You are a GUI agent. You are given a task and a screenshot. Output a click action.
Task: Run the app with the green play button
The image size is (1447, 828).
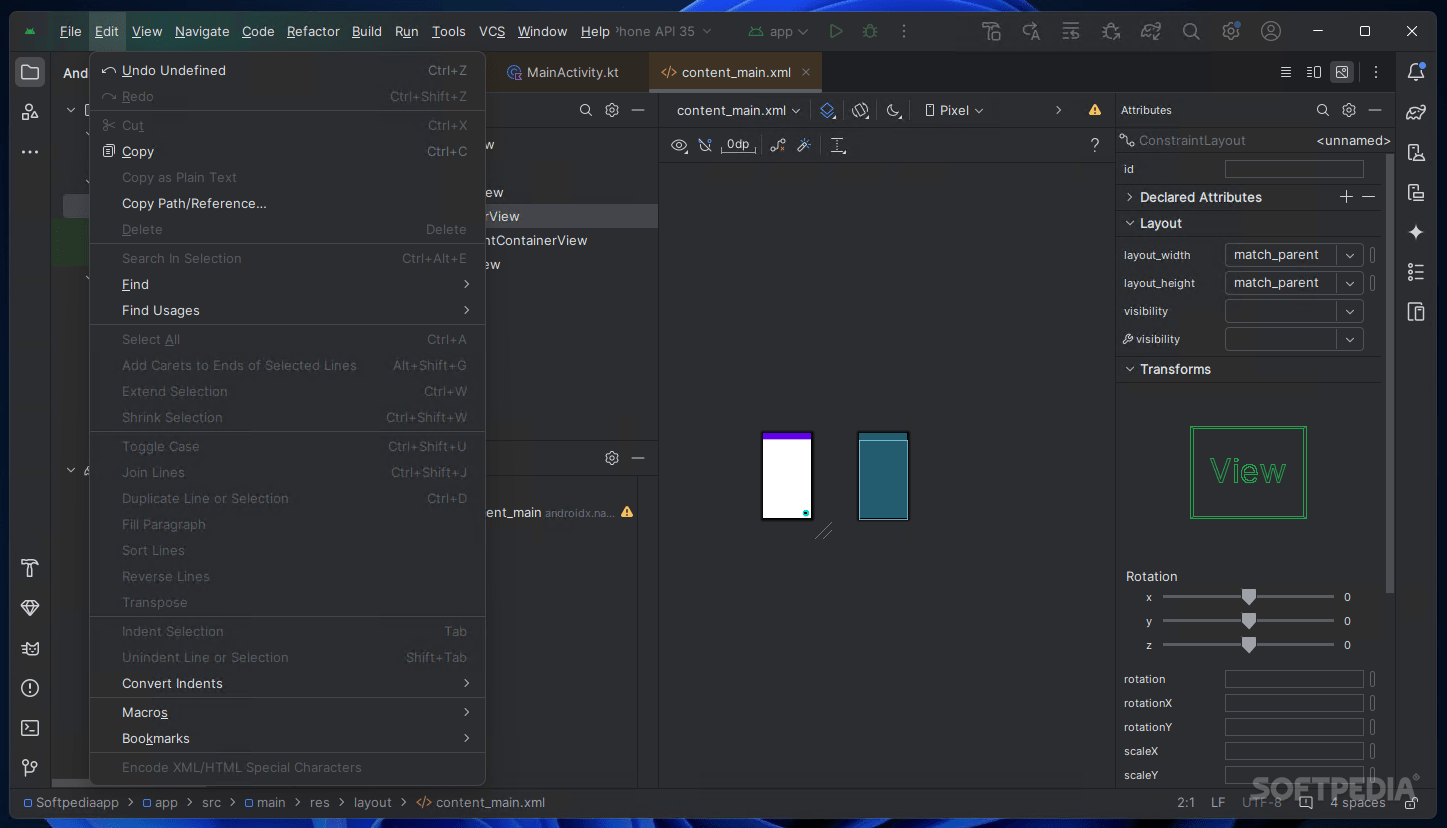point(836,31)
